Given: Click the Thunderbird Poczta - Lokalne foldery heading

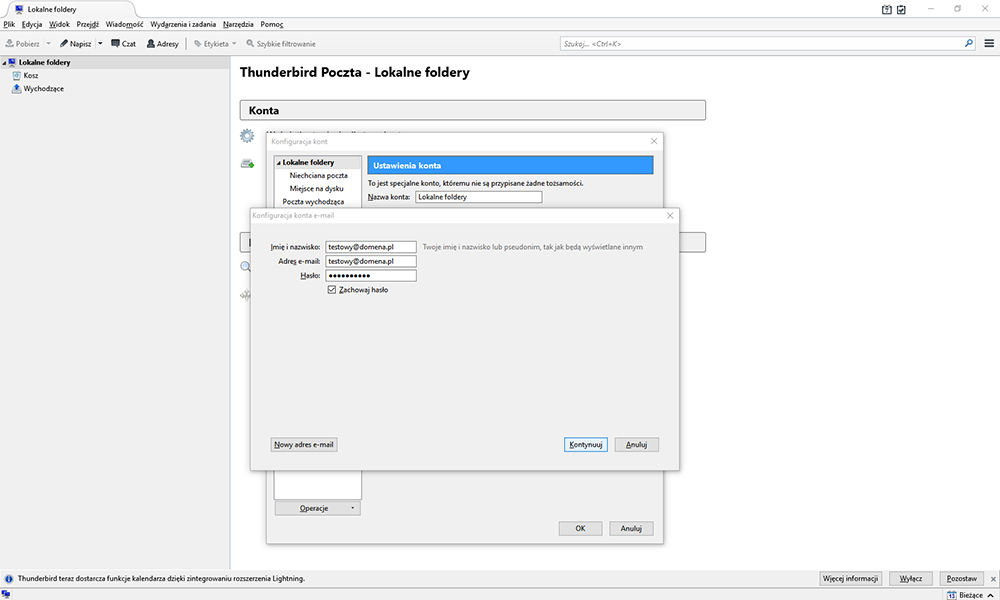Looking at the screenshot, I should coord(355,72).
